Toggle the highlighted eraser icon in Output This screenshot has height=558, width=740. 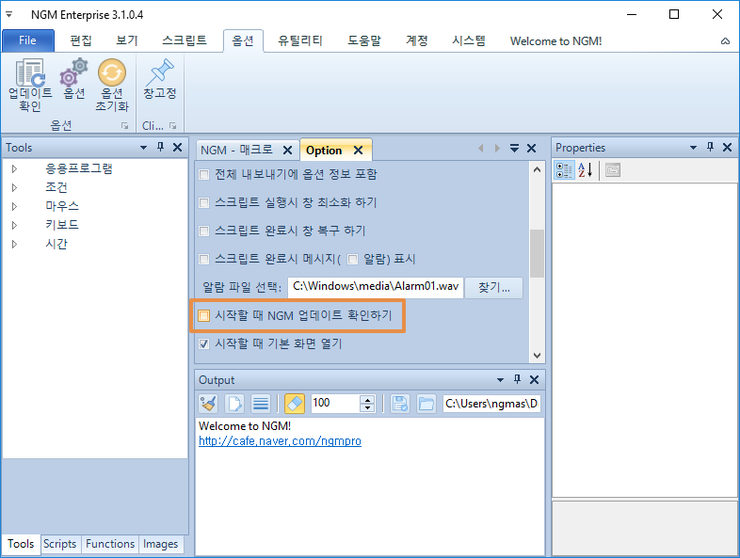(294, 404)
